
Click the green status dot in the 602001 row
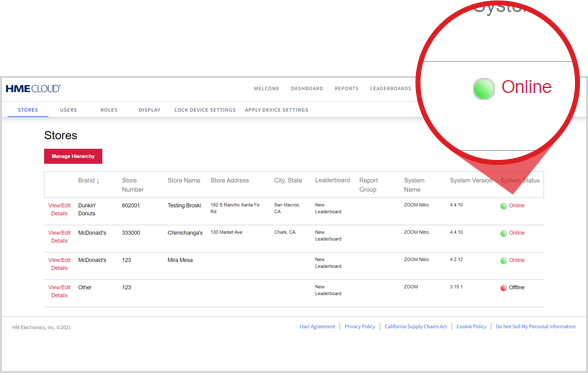(504, 206)
